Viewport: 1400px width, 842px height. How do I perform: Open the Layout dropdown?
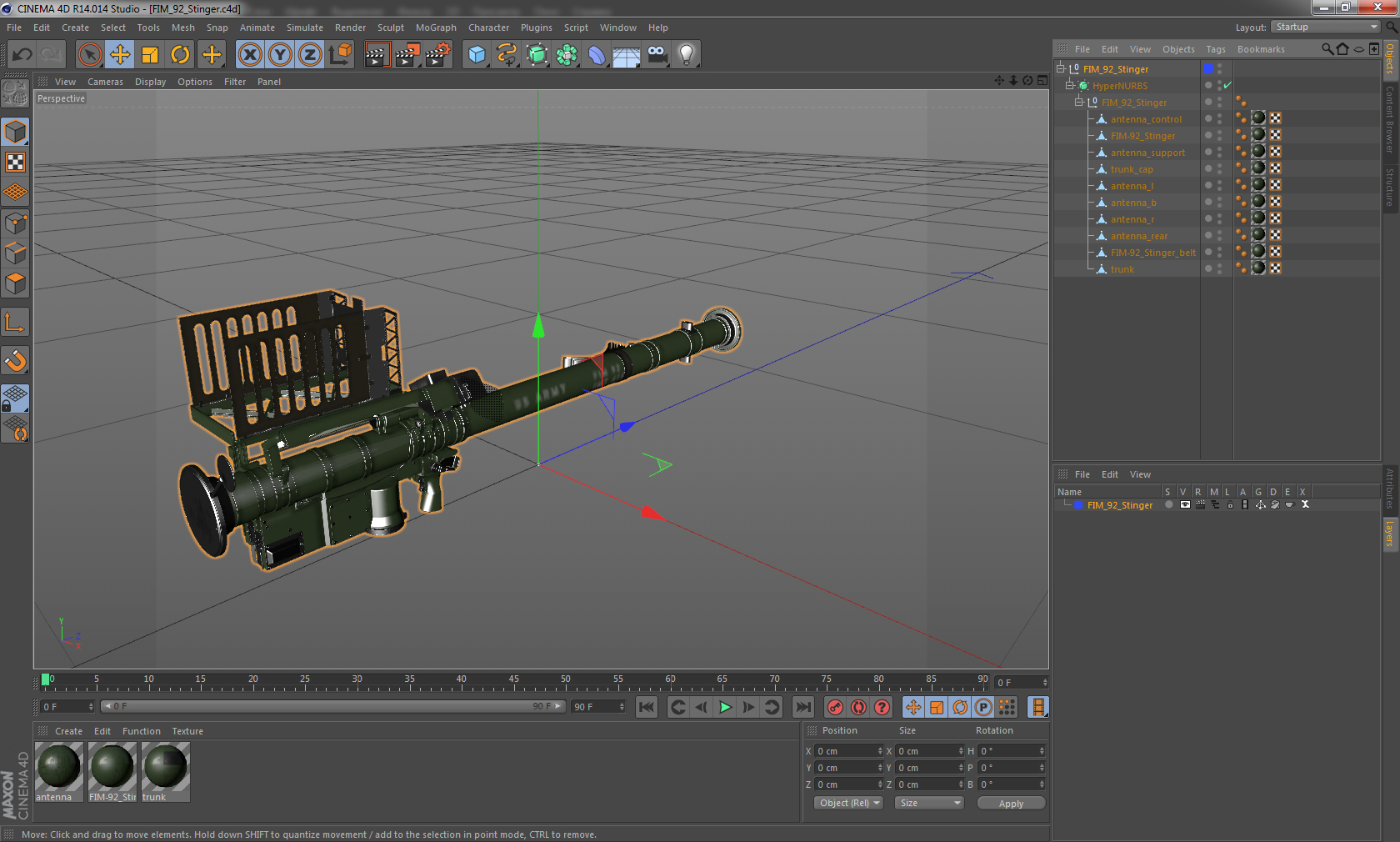pyautogui.click(x=1327, y=27)
